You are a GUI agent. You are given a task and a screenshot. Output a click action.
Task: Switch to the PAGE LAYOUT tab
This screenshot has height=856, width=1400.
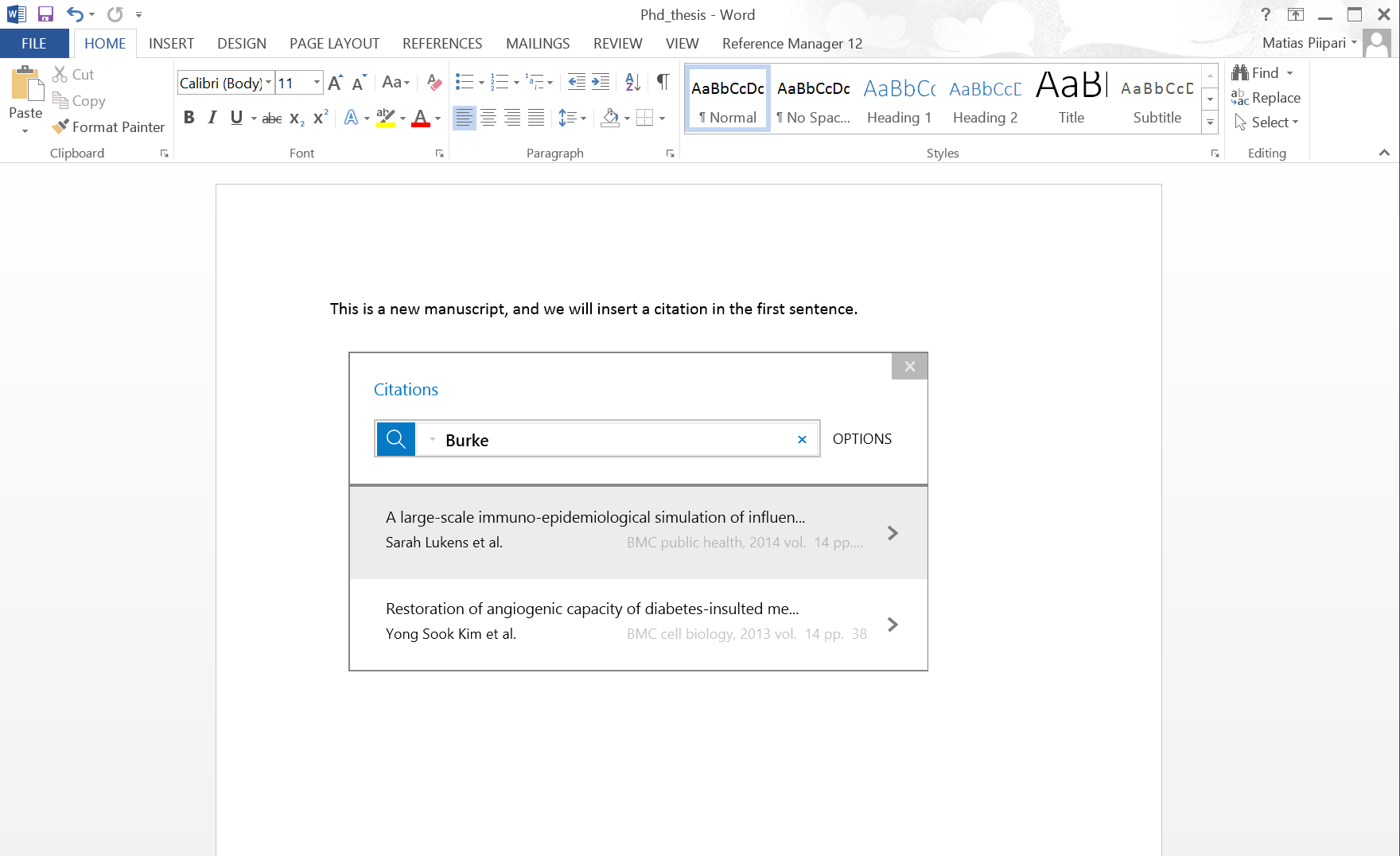pos(334,44)
